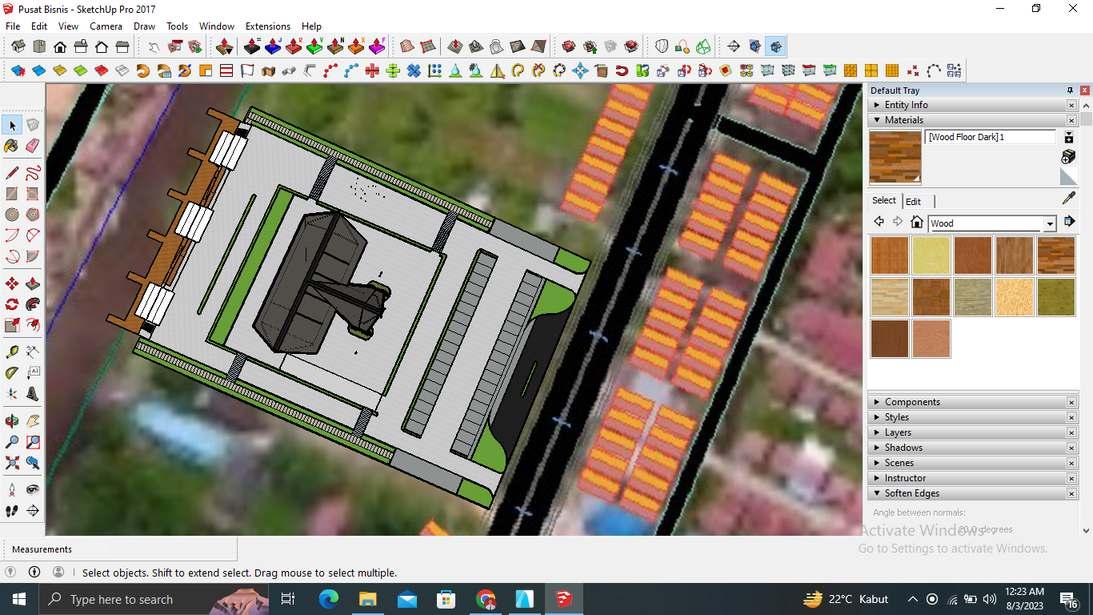Collapse the Materials panel
This screenshot has width=1093, height=615.
[x=903, y=120]
